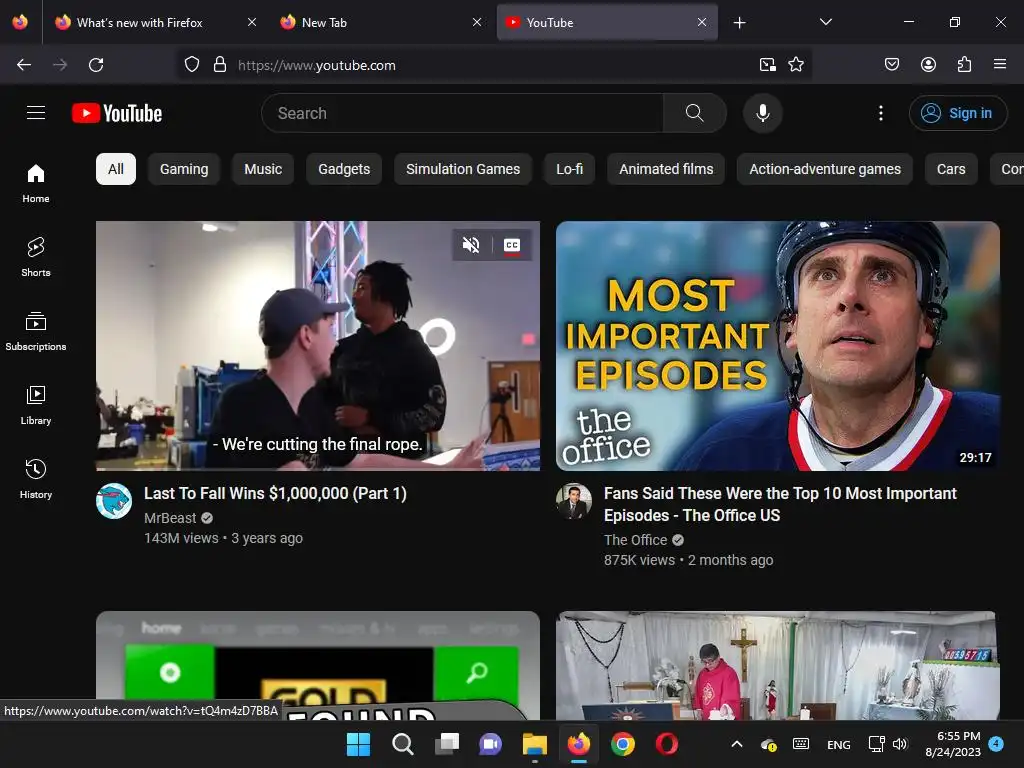Click the Last To Fall Wins video title
The width and height of the screenshot is (1024, 768).
click(275, 493)
